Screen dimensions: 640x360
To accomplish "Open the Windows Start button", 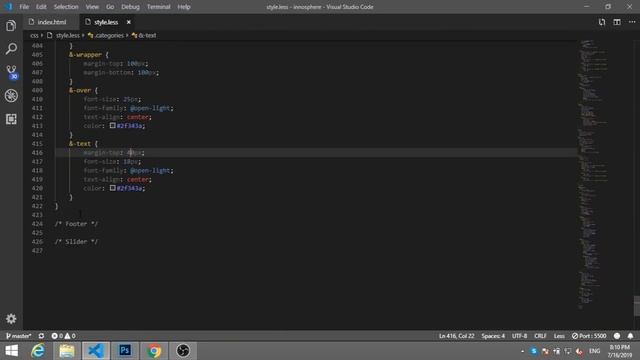I will point(11,351).
